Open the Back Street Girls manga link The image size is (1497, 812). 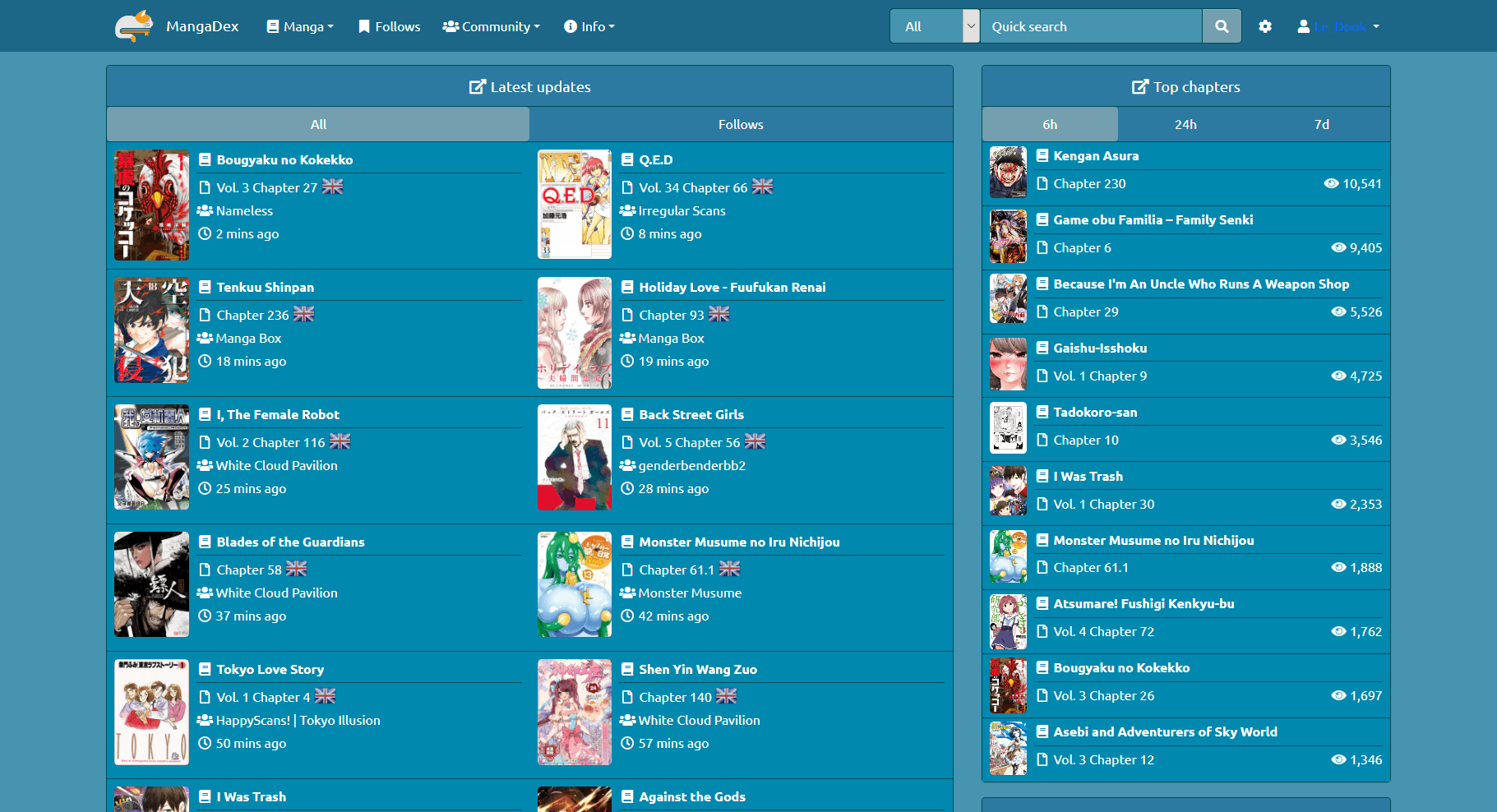coord(691,414)
